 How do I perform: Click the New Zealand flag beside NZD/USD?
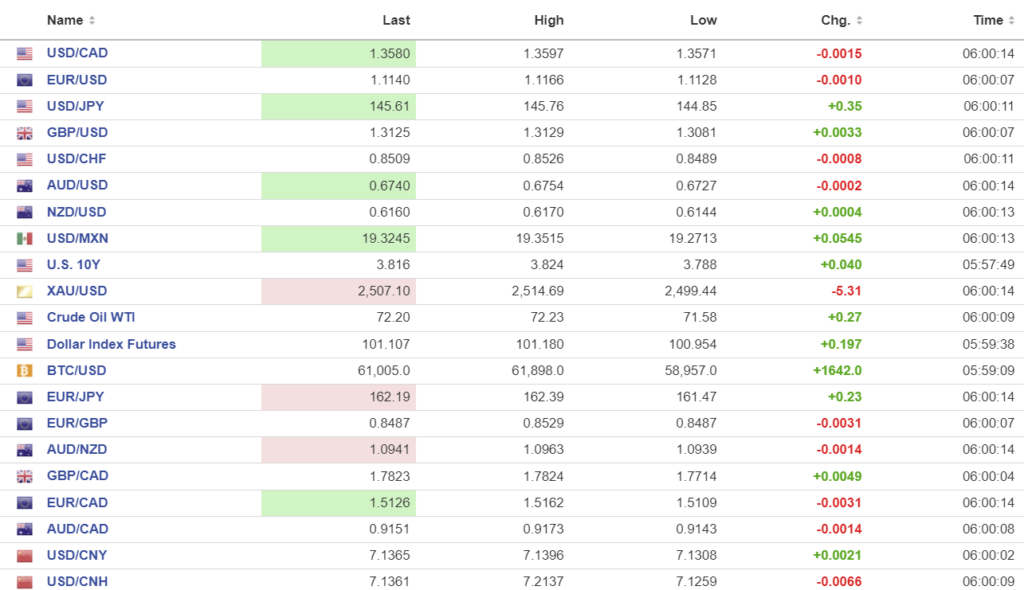pos(25,212)
